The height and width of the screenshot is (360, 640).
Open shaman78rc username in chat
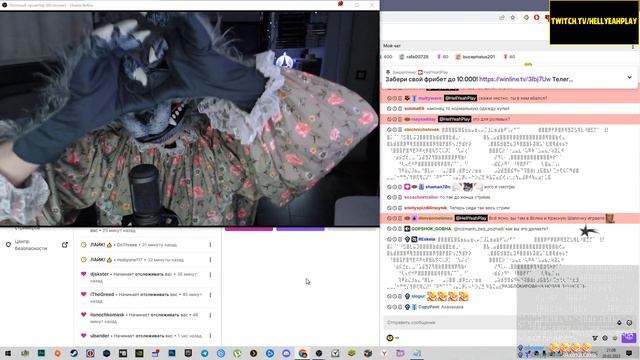coord(438,187)
